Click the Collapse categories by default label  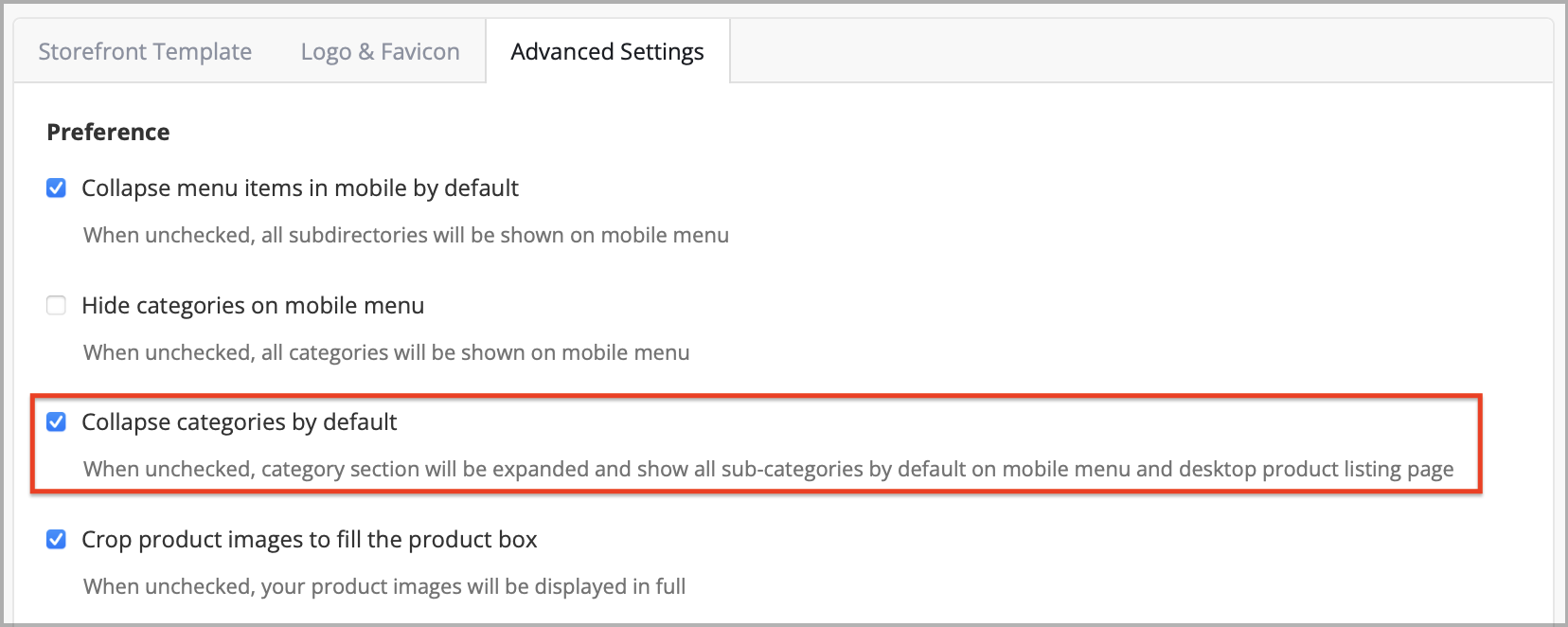[239, 422]
